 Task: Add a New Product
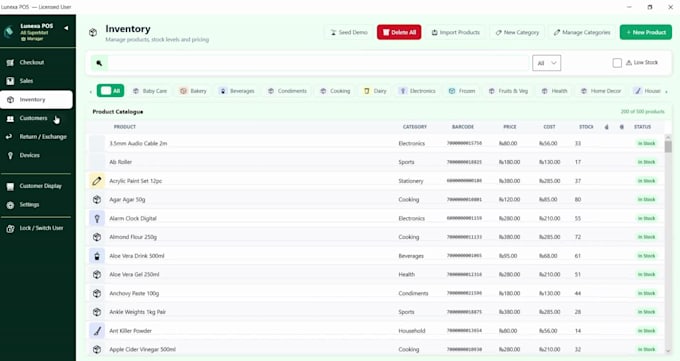pyautogui.click(x=646, y=33)
